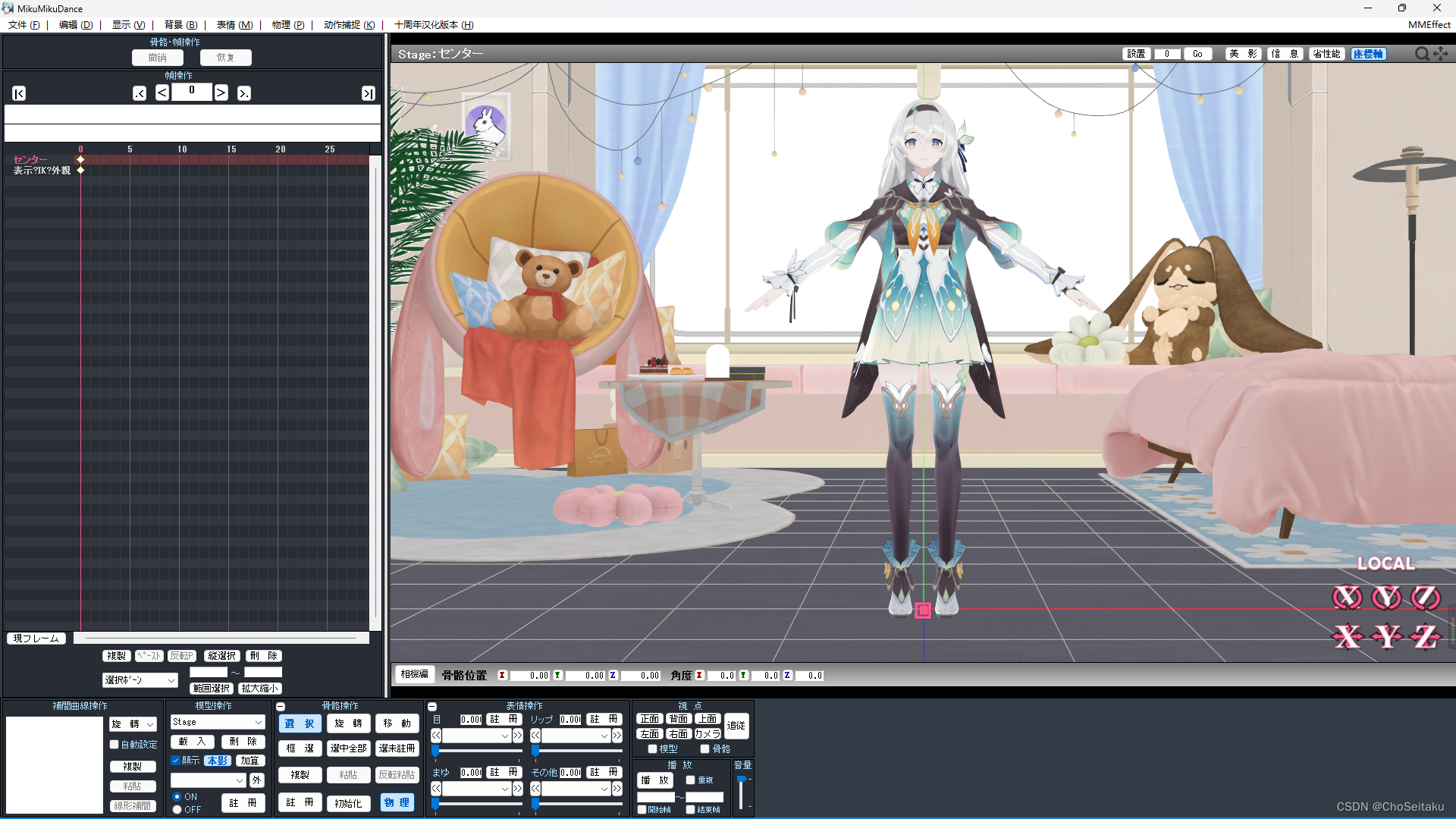Click the local X rotation axis handle
This screenshot has height=819, width=1456.
(x=1347, y=598)
